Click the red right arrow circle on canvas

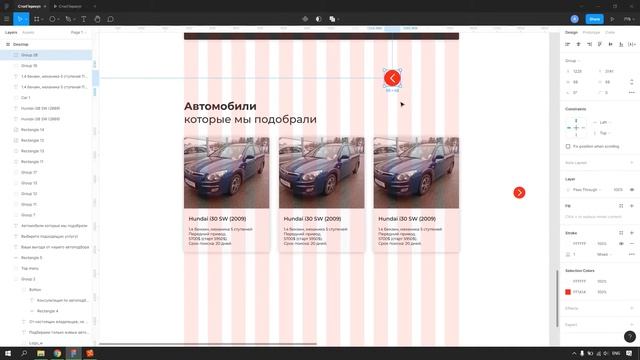519,193
